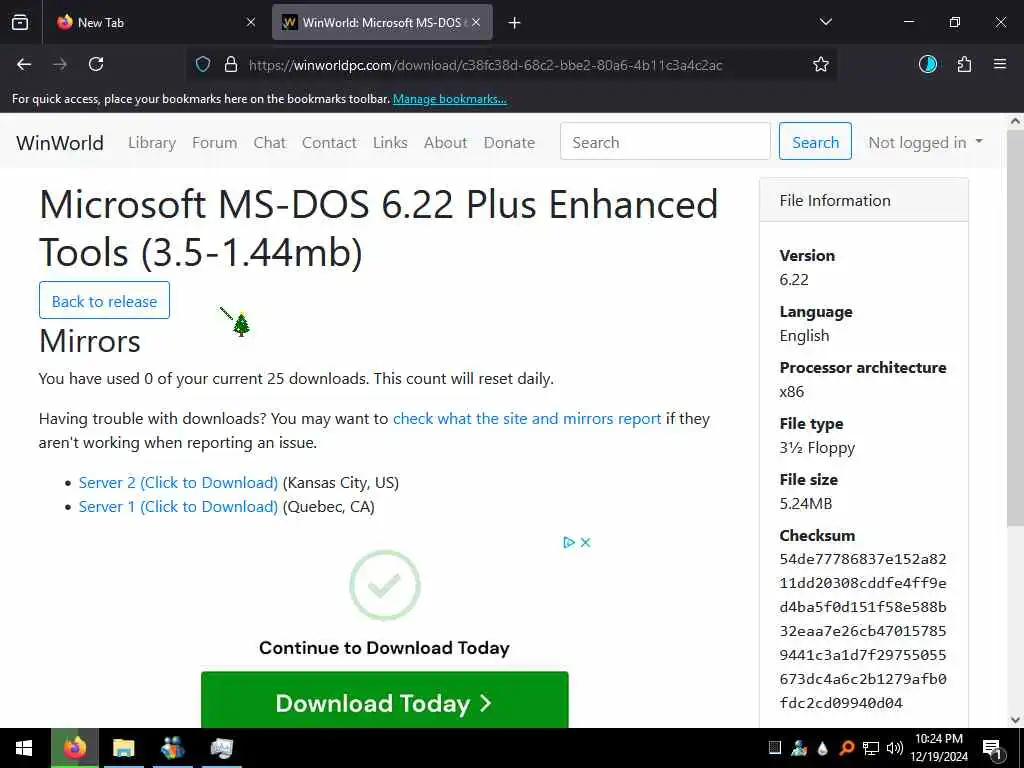Open the Donate nav item
The image size is (1024, 768).
click(509, 142)
